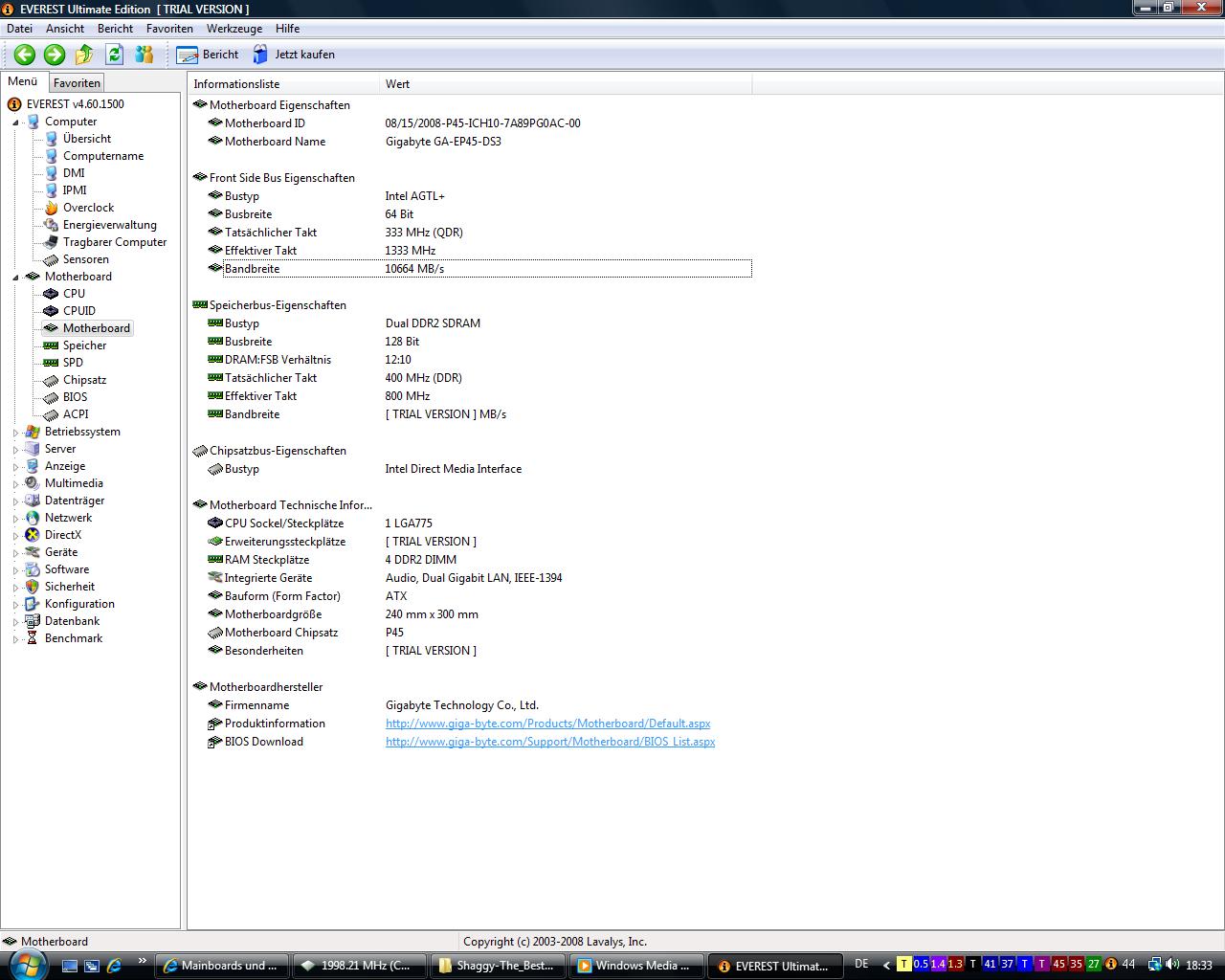This screenshot has width=1225, height=980.
Task: Select Übersicht in the tree
Action: pyautogui.click(x=87, y=139)
